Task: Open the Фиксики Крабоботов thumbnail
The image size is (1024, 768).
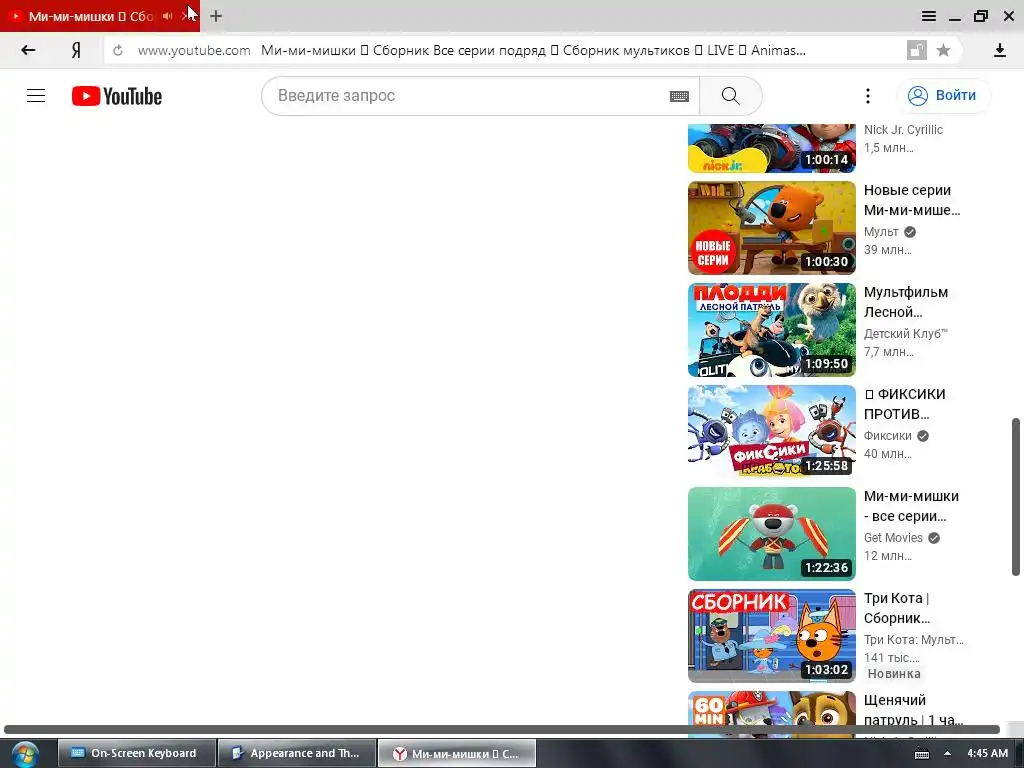Action: pyautogui.click(x=771, y=432)
